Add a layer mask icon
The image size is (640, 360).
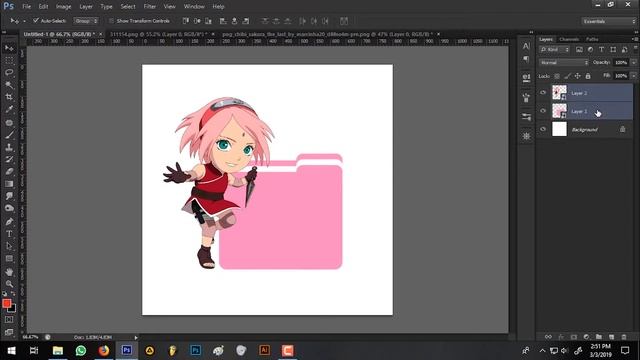574,337
